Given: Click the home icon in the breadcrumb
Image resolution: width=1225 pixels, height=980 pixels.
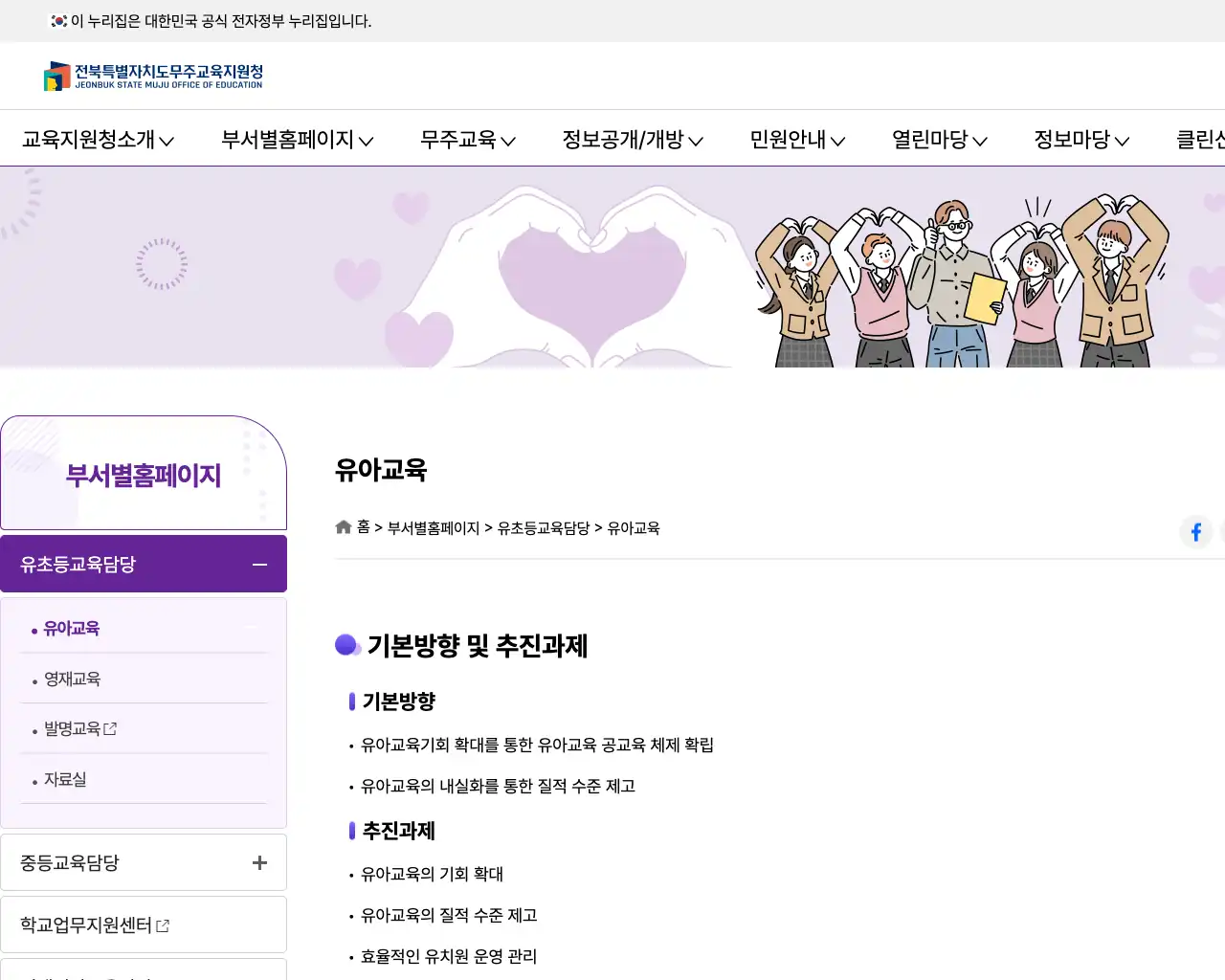Looking at the screenshot, I should click(x=343, y=526).
